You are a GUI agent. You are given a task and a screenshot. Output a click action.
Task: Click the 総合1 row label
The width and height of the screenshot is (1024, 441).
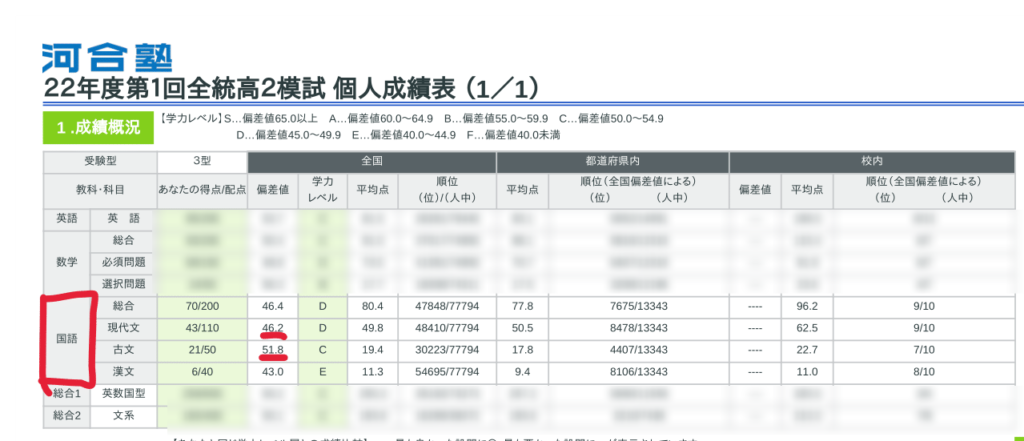66,393
